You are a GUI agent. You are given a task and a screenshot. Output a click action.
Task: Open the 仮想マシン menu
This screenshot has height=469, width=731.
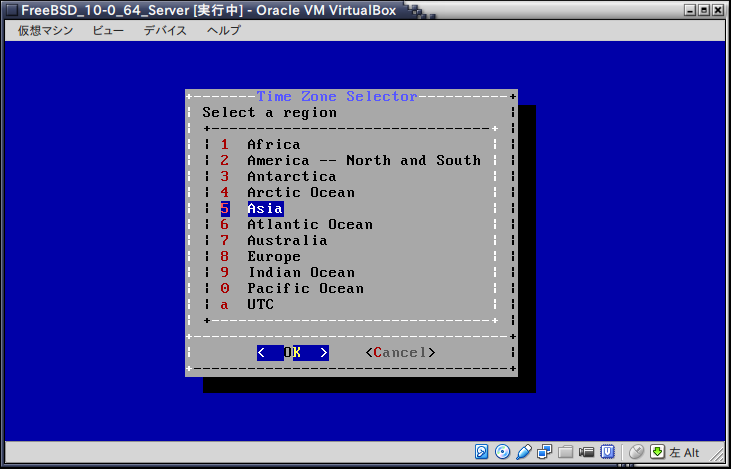coord(45,30)
